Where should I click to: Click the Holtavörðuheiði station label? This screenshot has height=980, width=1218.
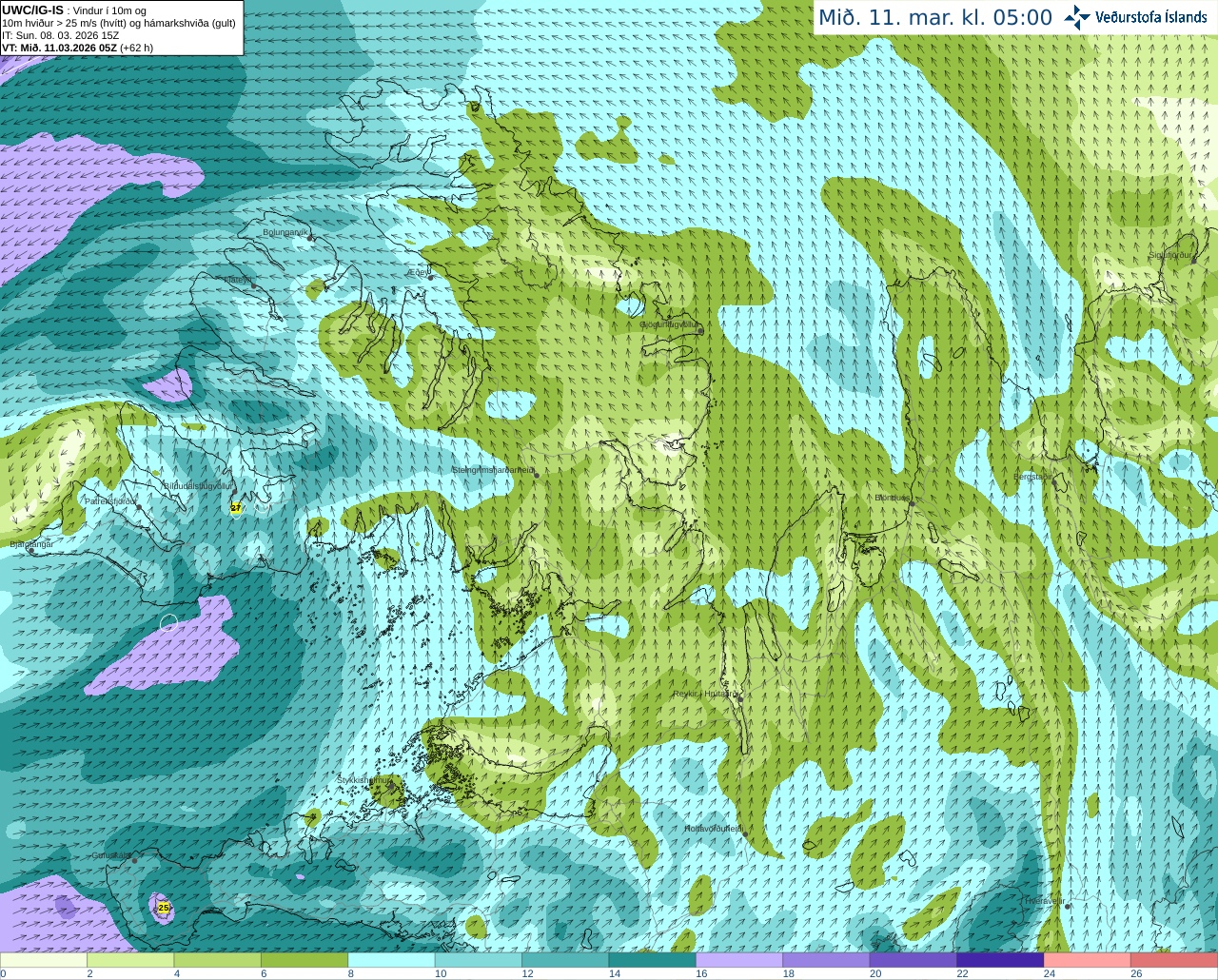713,829
